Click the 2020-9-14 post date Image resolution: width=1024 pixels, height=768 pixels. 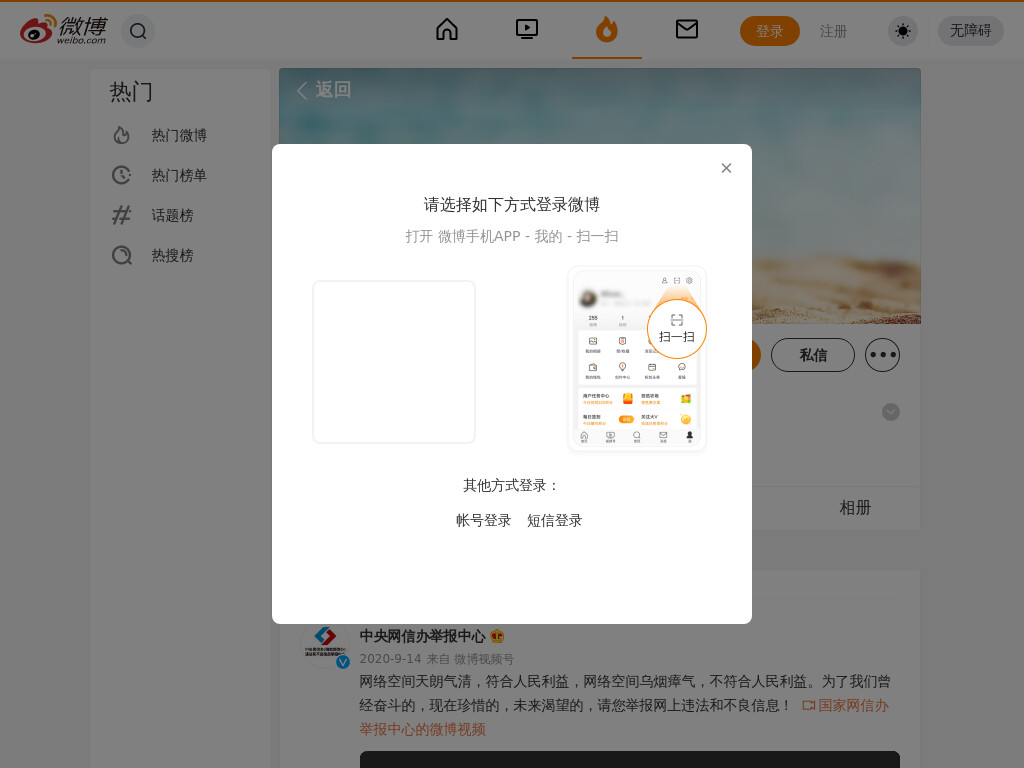coord(390,659)
